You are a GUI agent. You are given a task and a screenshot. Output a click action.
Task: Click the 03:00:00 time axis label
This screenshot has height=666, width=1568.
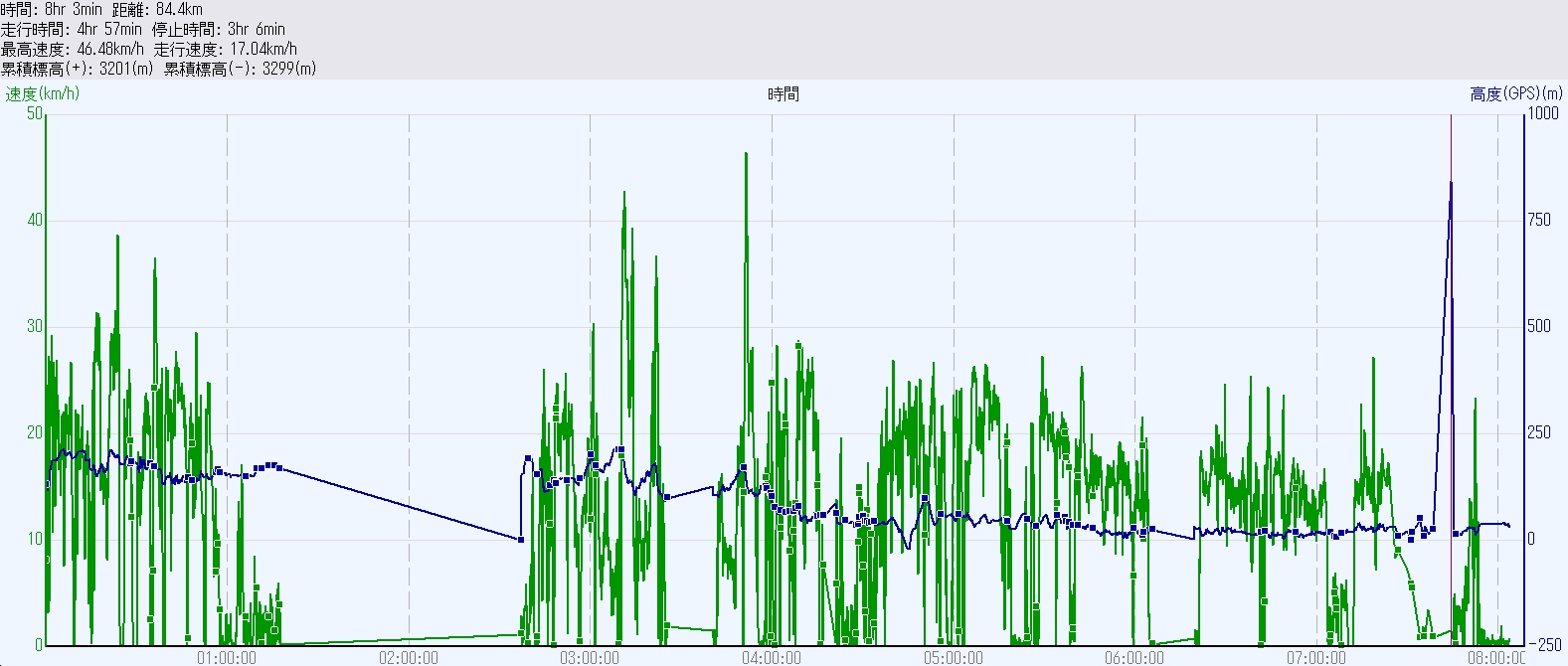coord(590,657)
